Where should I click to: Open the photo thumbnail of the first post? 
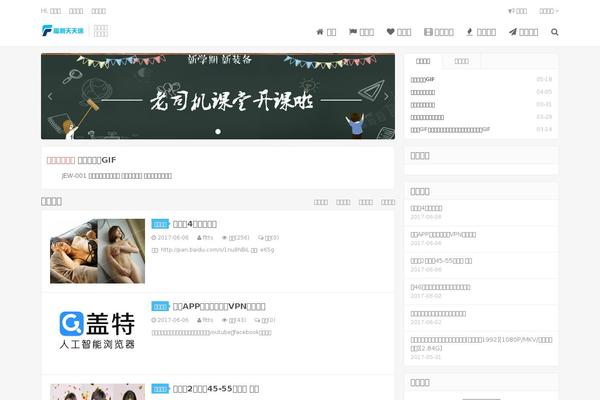point(97,251)
